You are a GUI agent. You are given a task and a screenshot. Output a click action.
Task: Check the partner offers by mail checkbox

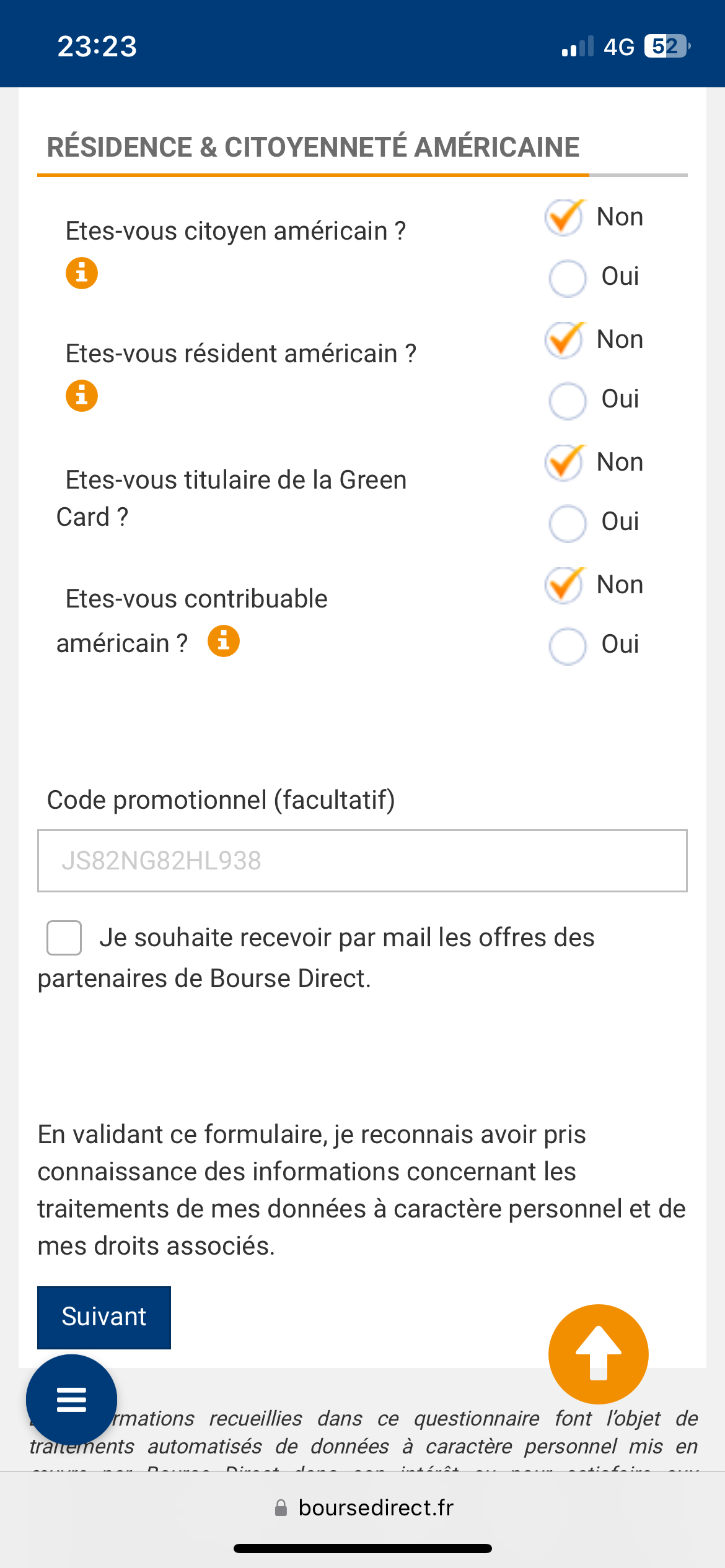click(64, 938)
